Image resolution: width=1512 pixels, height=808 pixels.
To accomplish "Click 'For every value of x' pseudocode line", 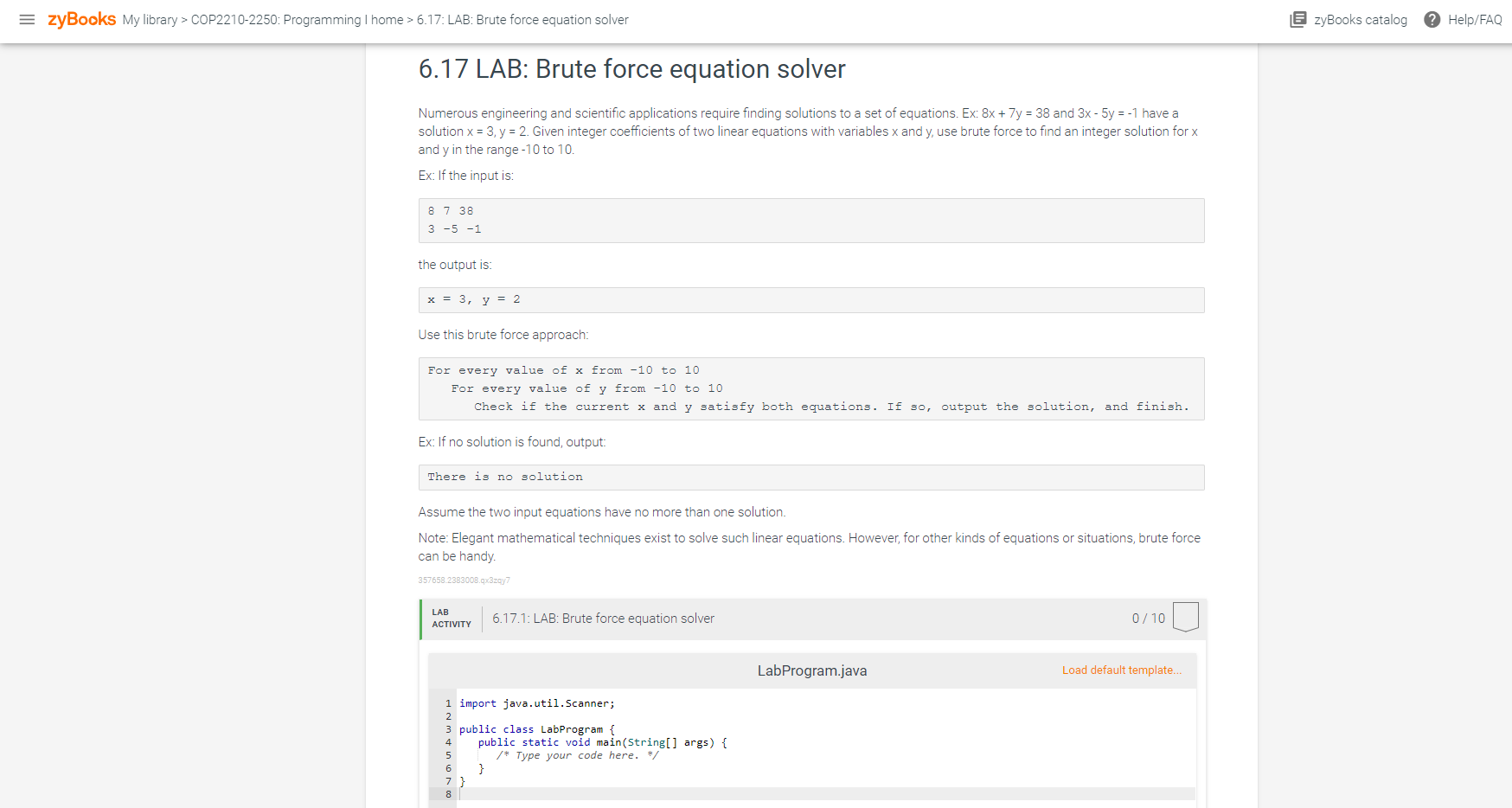I will tap(564, 370).
